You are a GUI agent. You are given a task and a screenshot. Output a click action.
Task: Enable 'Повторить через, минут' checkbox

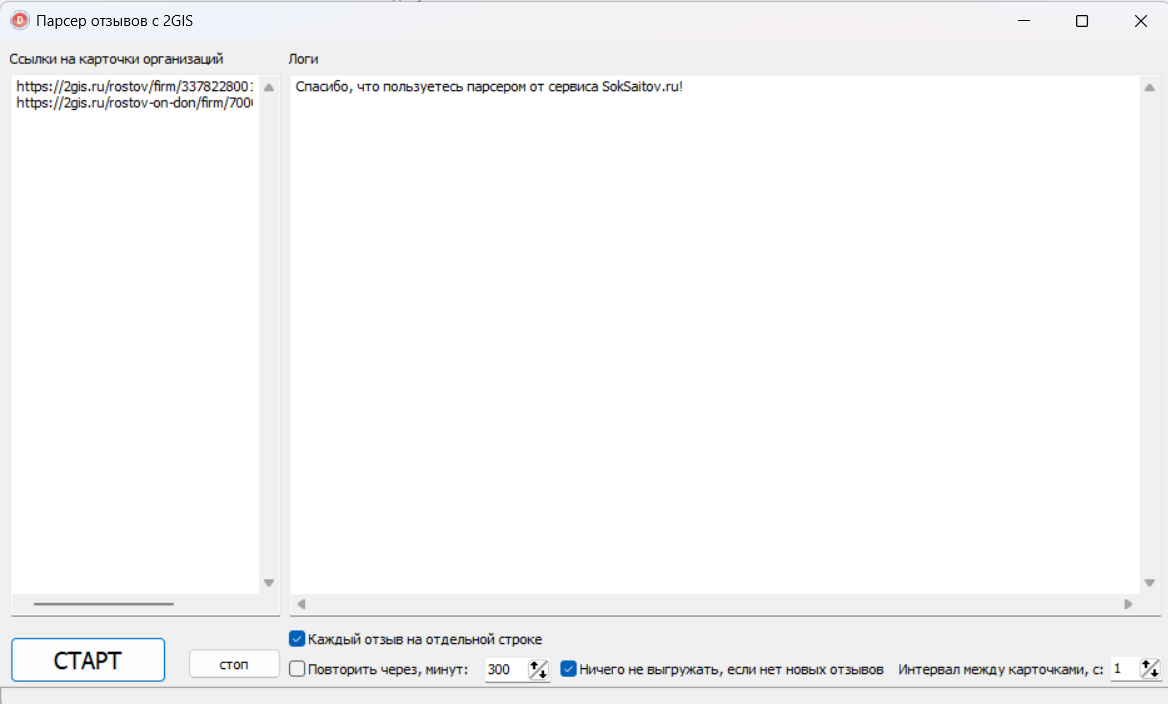(297, 669)
